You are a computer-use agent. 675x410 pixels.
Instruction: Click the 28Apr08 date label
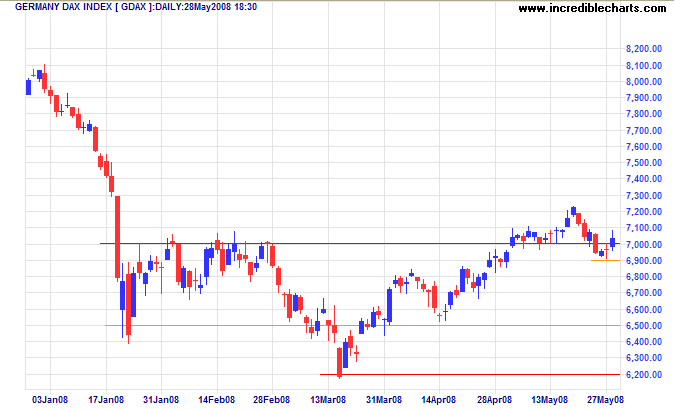coord(495,400)
